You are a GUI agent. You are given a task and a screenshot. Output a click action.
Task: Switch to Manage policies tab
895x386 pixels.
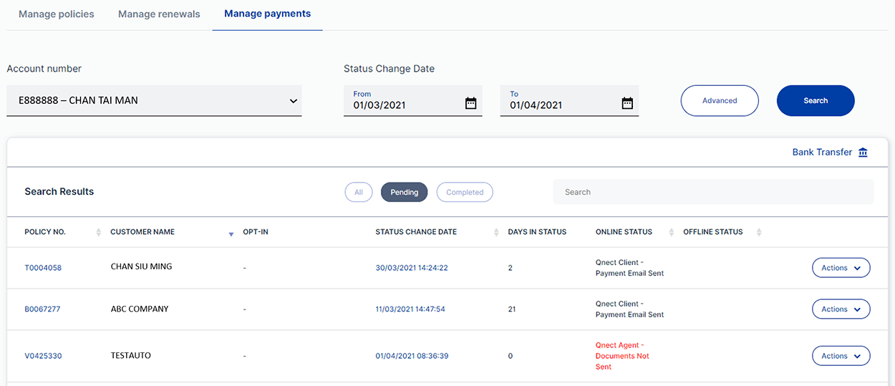coord(57,14)
